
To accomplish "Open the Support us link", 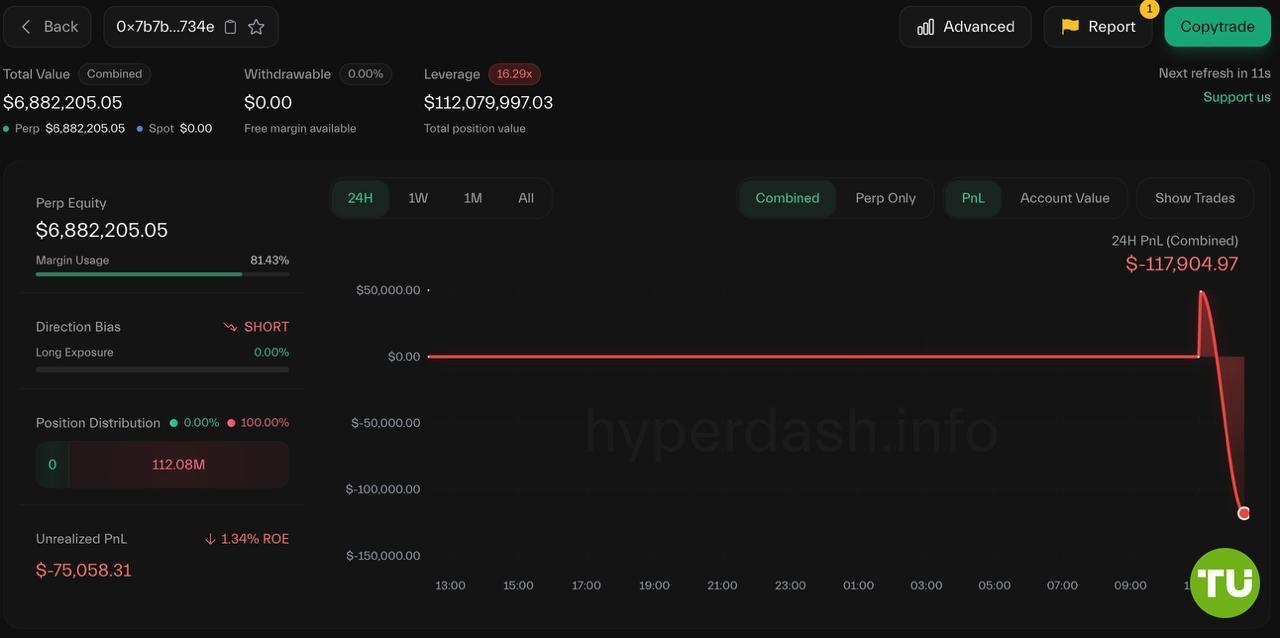I will point(1236,97).
